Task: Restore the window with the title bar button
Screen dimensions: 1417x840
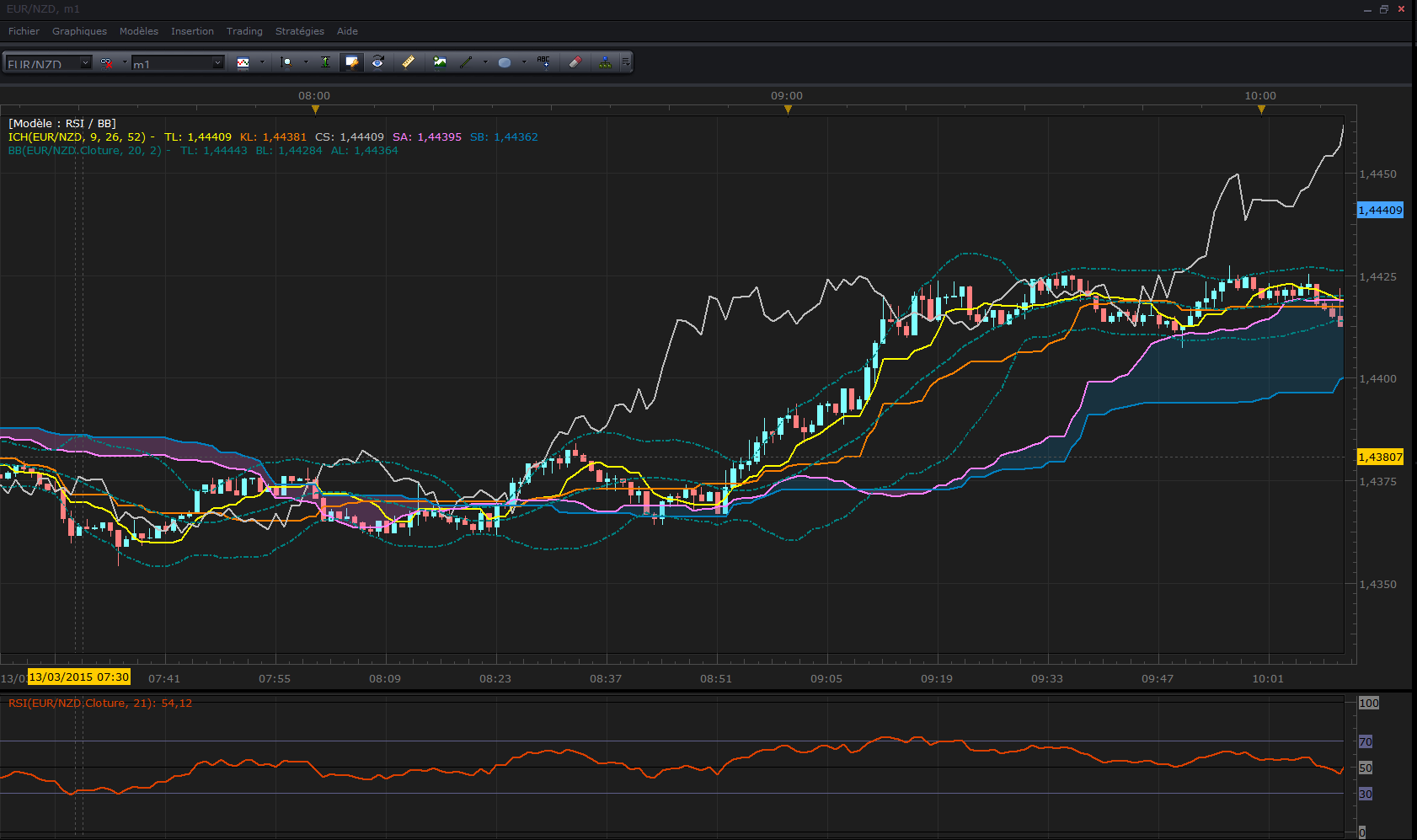Action: pos(1384,9)
